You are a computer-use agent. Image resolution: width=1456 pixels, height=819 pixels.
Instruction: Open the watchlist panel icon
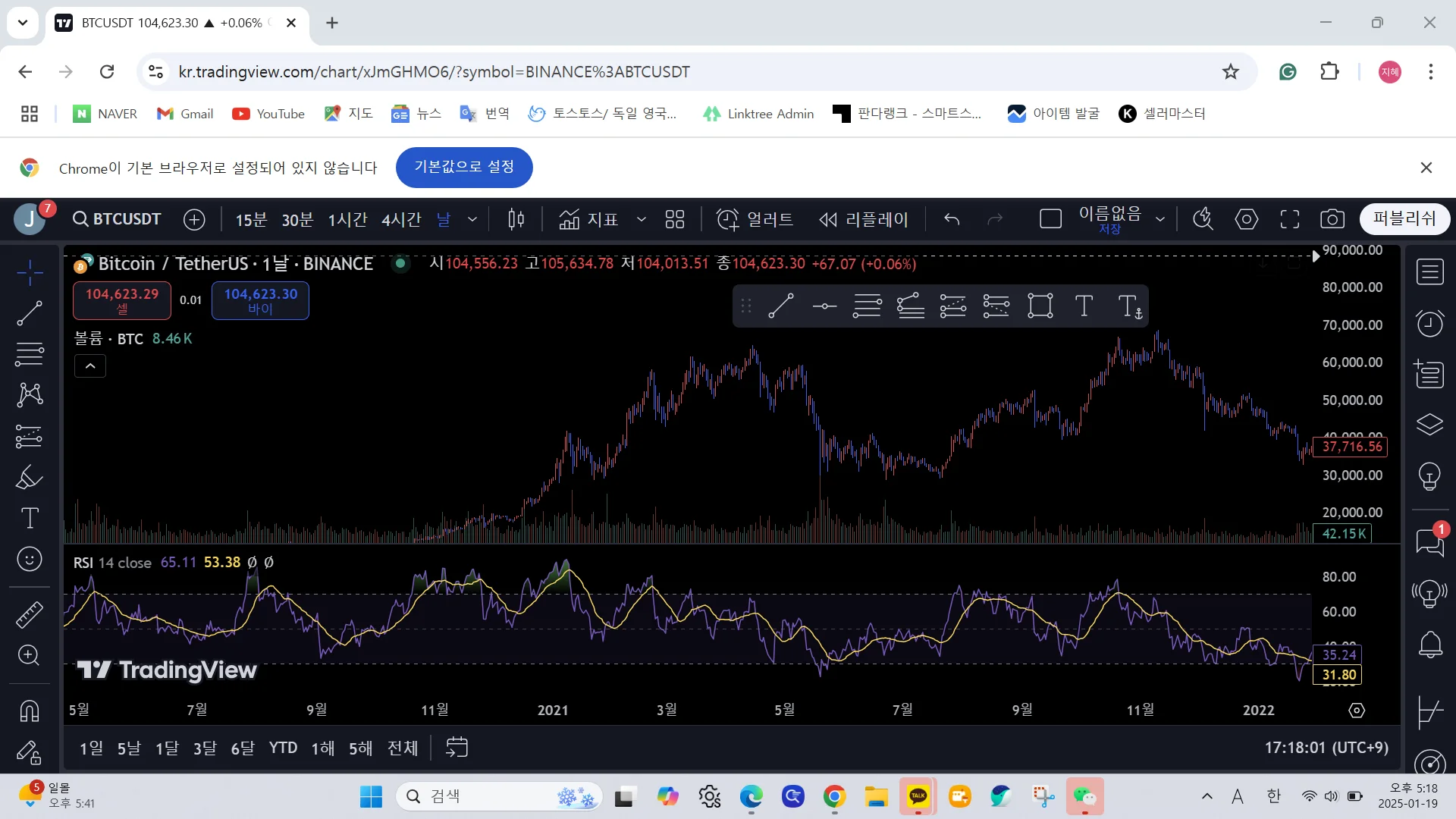pos(1430,271)
